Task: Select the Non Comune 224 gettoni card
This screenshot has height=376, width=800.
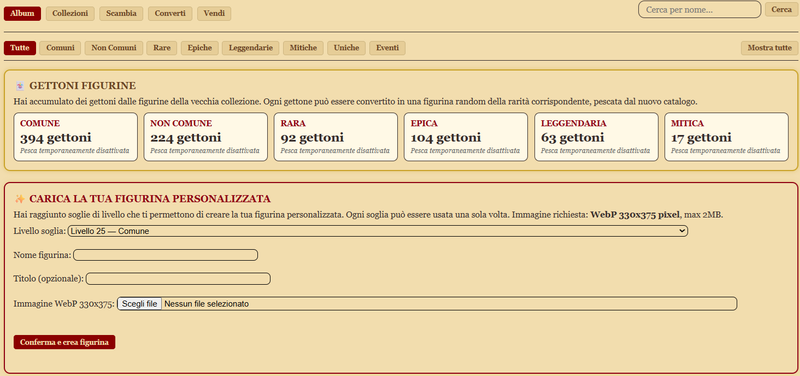Action: (x=206, y=137)
